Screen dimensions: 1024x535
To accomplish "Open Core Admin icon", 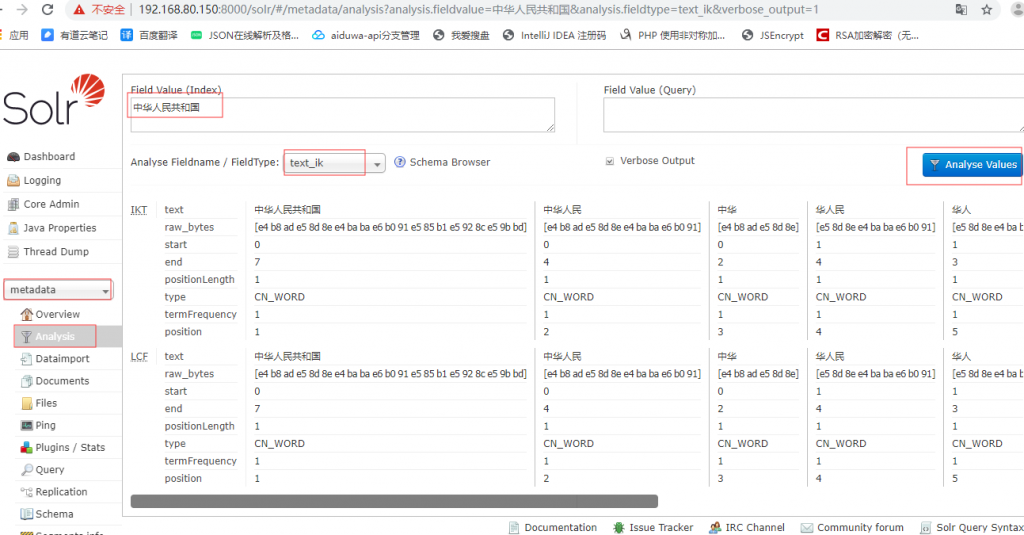I will click(13, 204).
